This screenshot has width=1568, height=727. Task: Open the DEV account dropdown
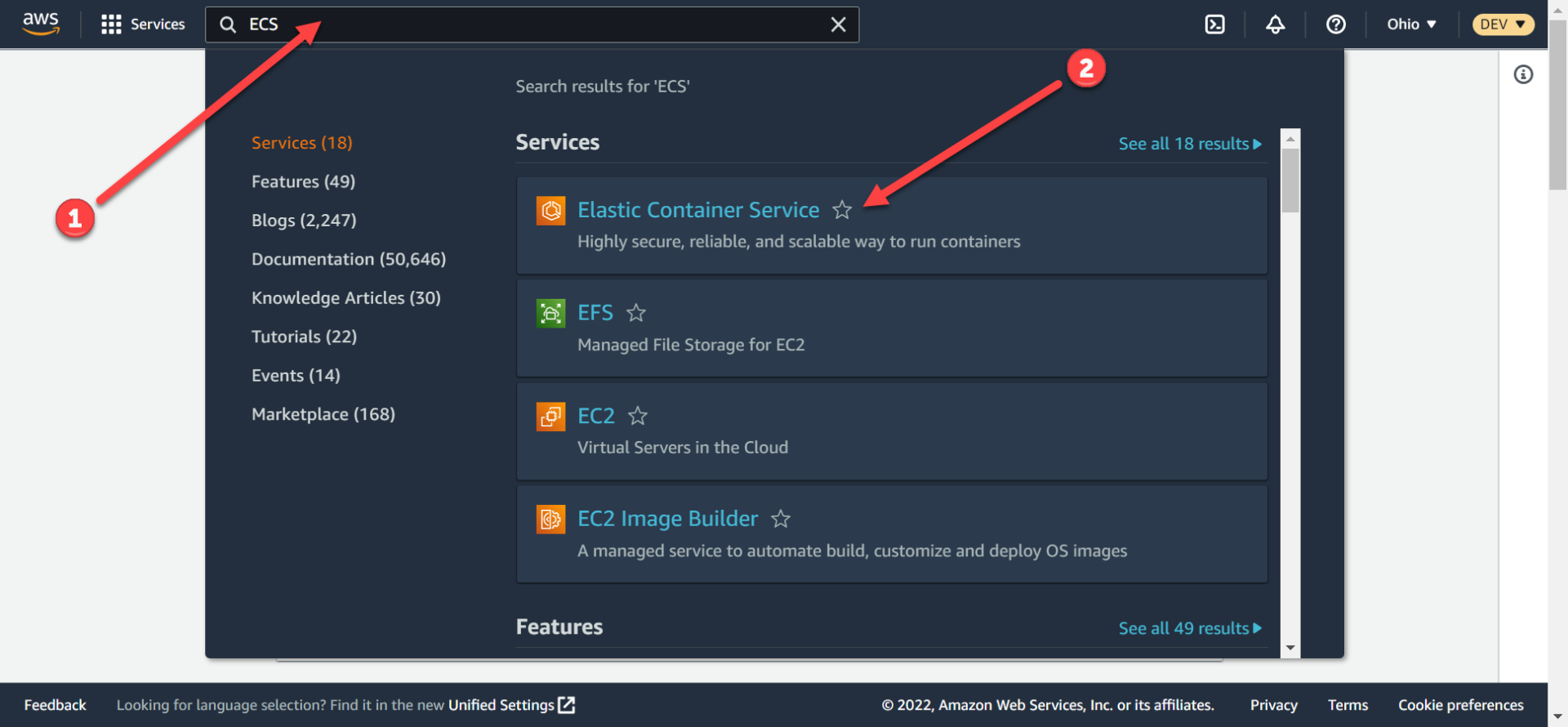click(x=1503, y=25)
